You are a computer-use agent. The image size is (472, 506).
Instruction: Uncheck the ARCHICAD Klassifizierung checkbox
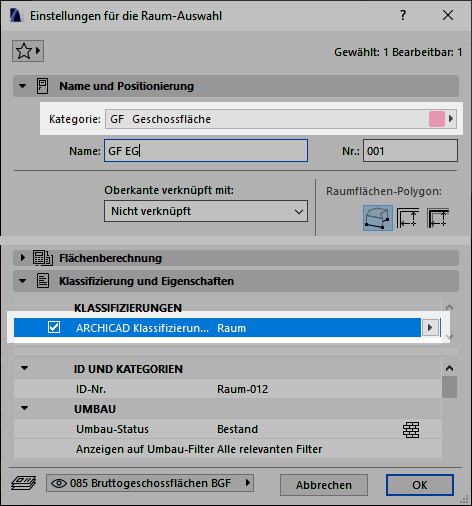coord(54,327)
